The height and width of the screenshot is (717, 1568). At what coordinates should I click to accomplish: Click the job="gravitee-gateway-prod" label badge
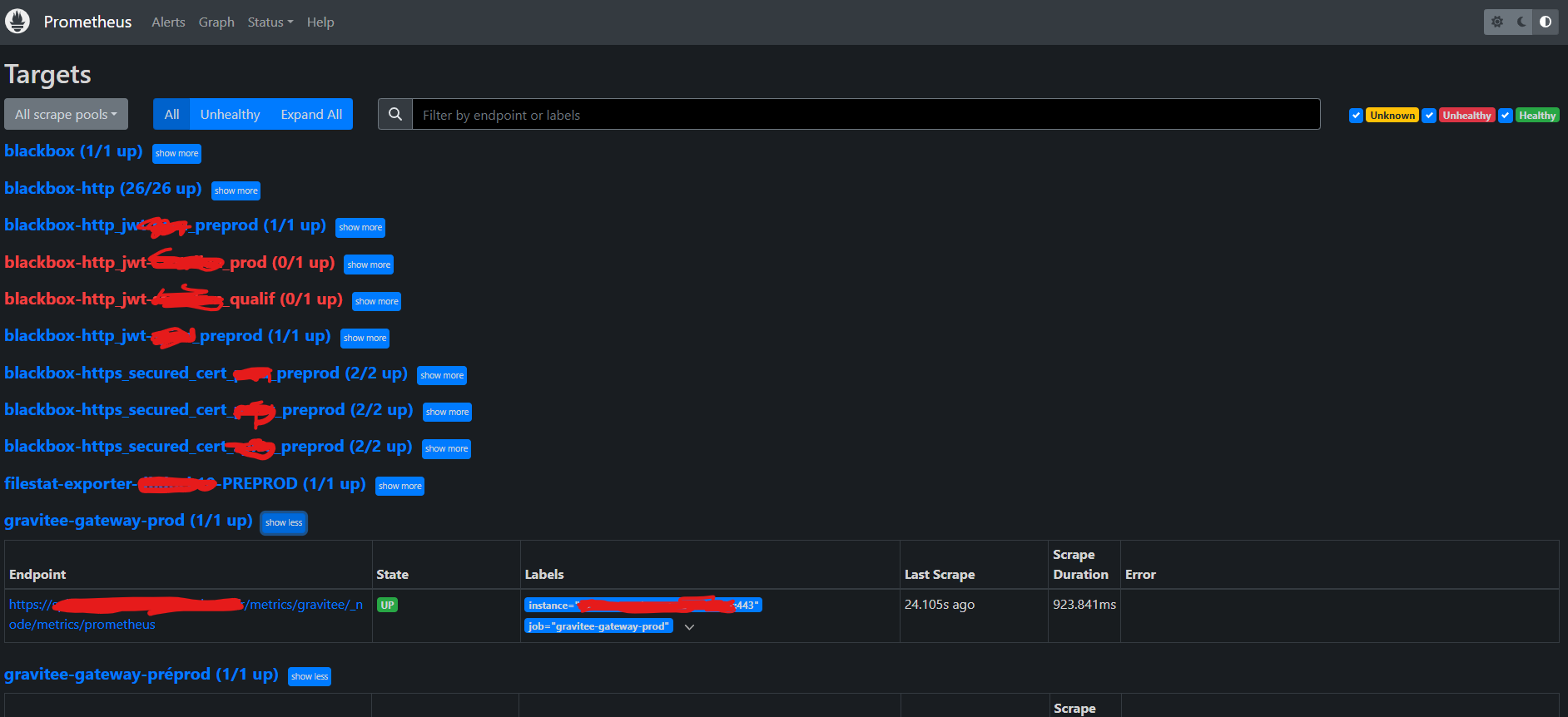(x=598, y=626)
